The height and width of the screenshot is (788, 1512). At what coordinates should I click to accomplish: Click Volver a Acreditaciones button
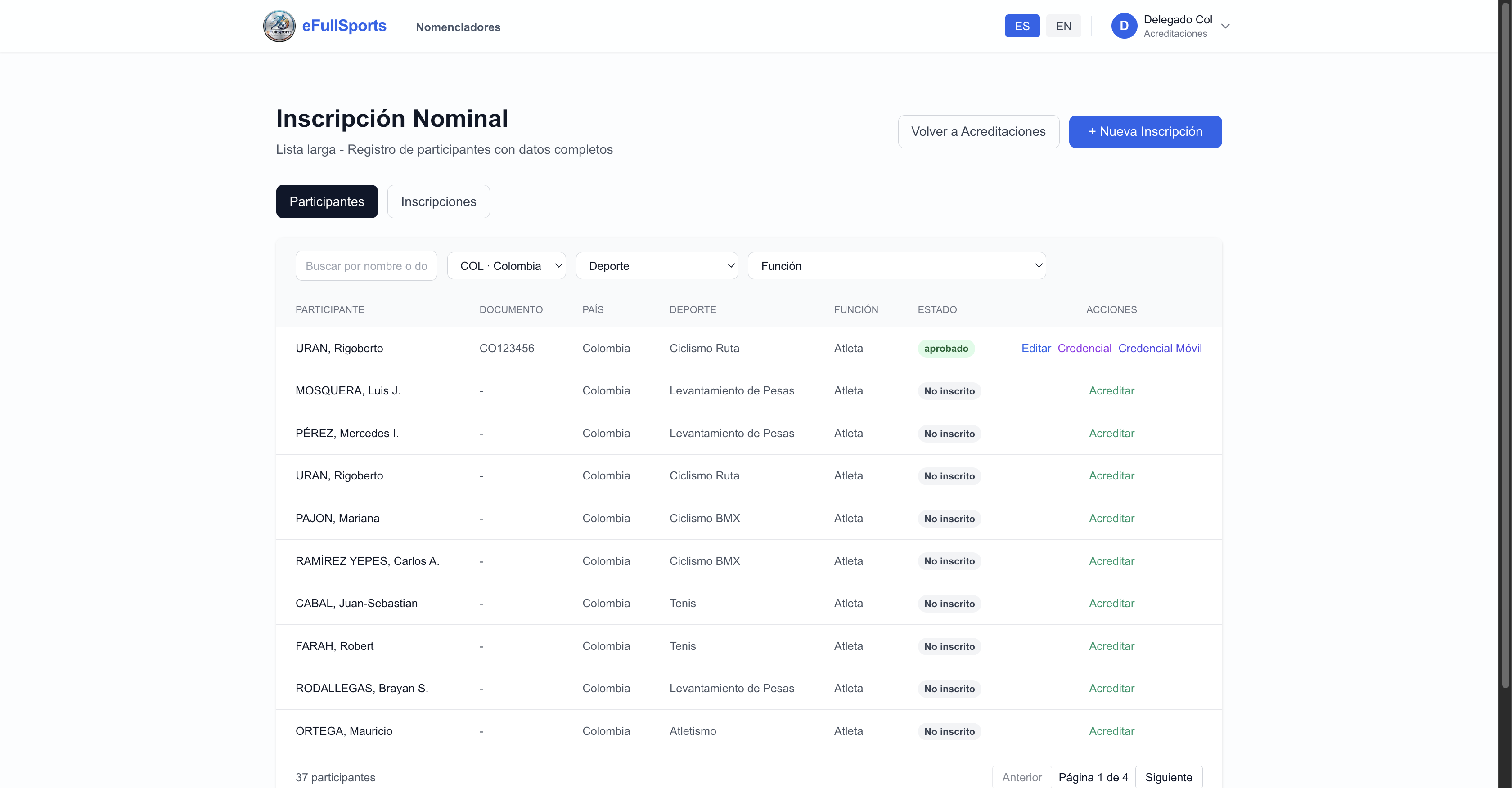coord(978,131)
